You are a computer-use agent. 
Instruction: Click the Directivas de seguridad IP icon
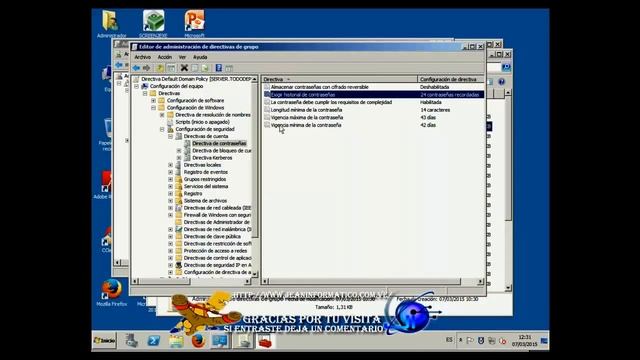pos(179,265)
